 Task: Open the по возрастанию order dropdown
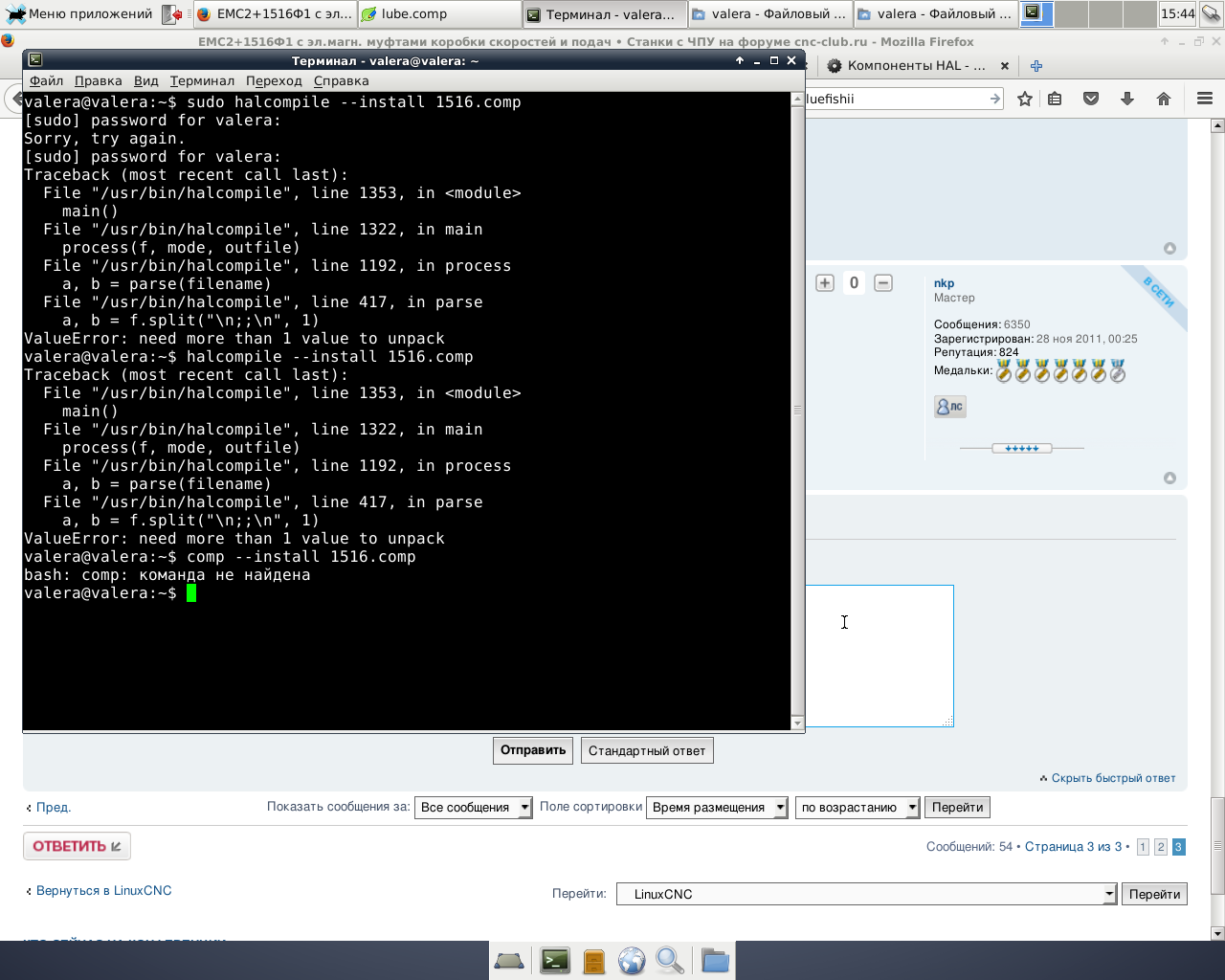(857, 808)
